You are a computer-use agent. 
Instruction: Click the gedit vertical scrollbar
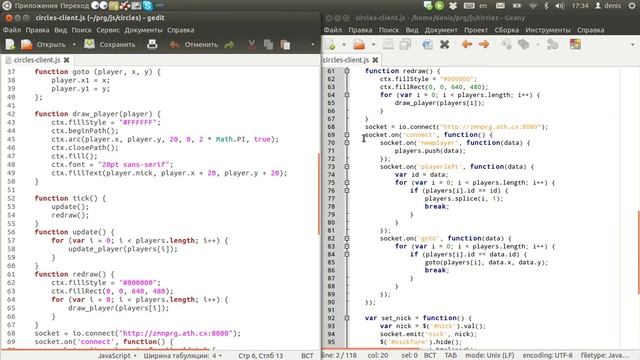coord(319,194)
